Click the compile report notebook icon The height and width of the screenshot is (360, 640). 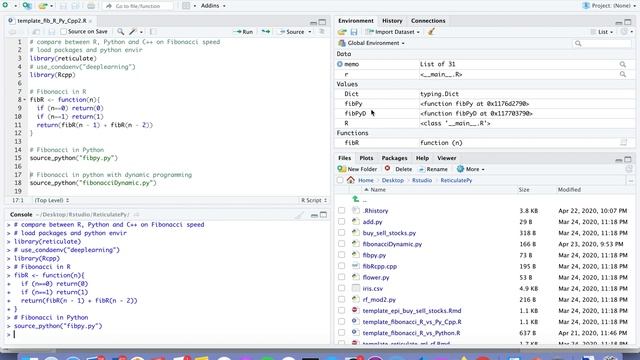(x=153, y=31)
